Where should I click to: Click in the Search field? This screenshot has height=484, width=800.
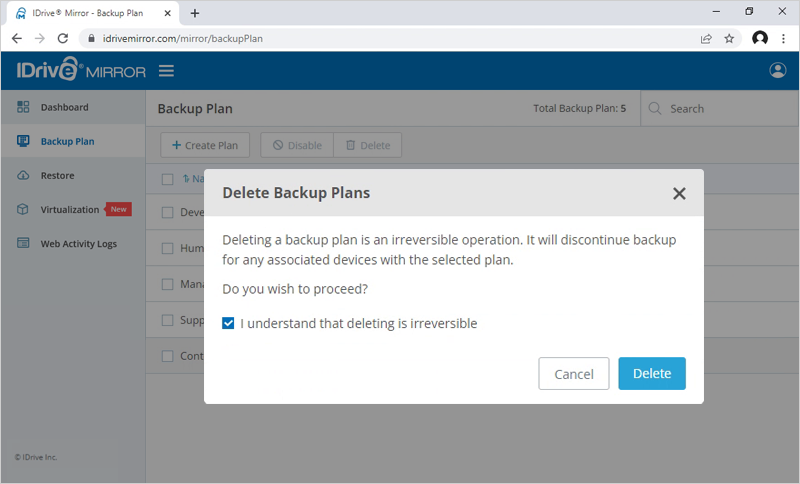[x=725, y=109]
